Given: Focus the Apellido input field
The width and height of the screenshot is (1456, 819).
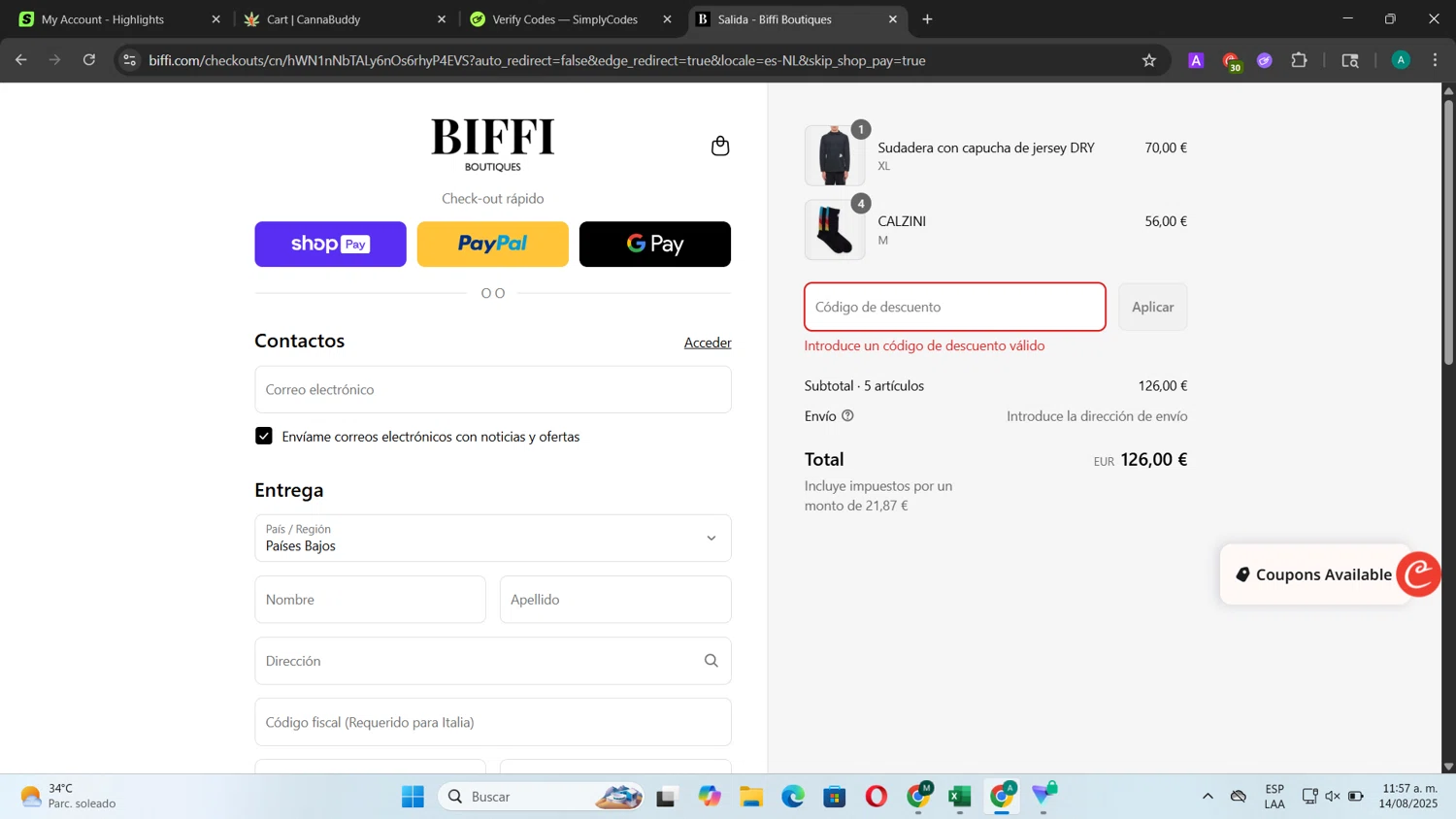Looking at the screenshot, I should (615, 600).
